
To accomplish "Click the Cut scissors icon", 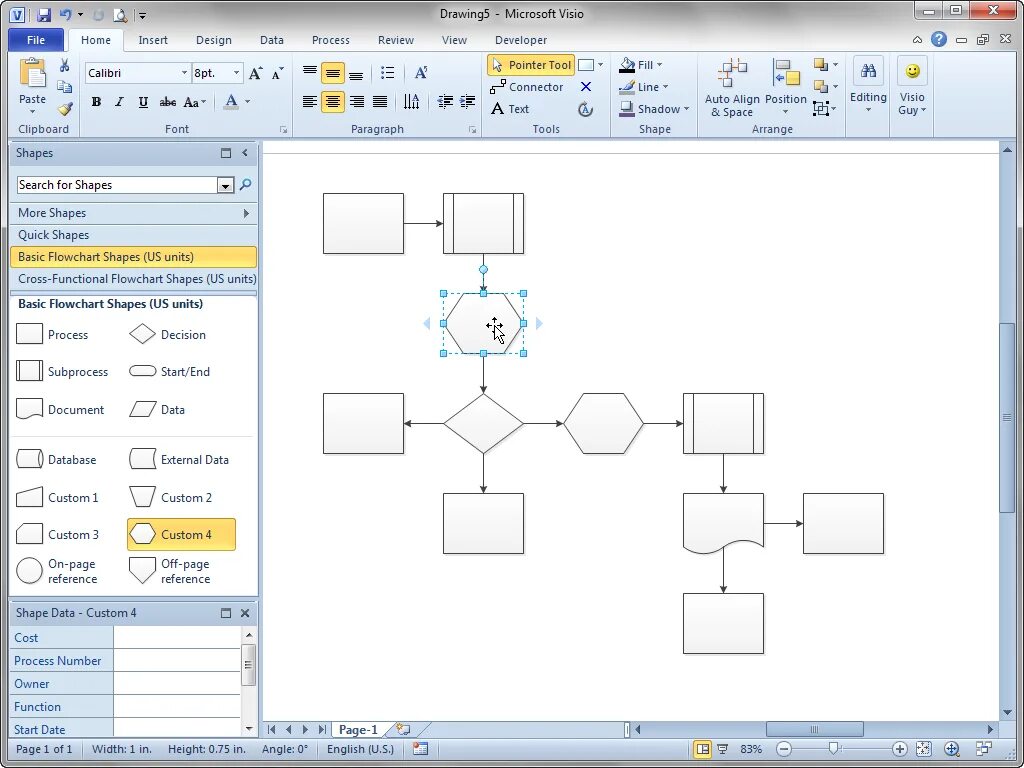I will pyautogui.click(x=64, y=65).
